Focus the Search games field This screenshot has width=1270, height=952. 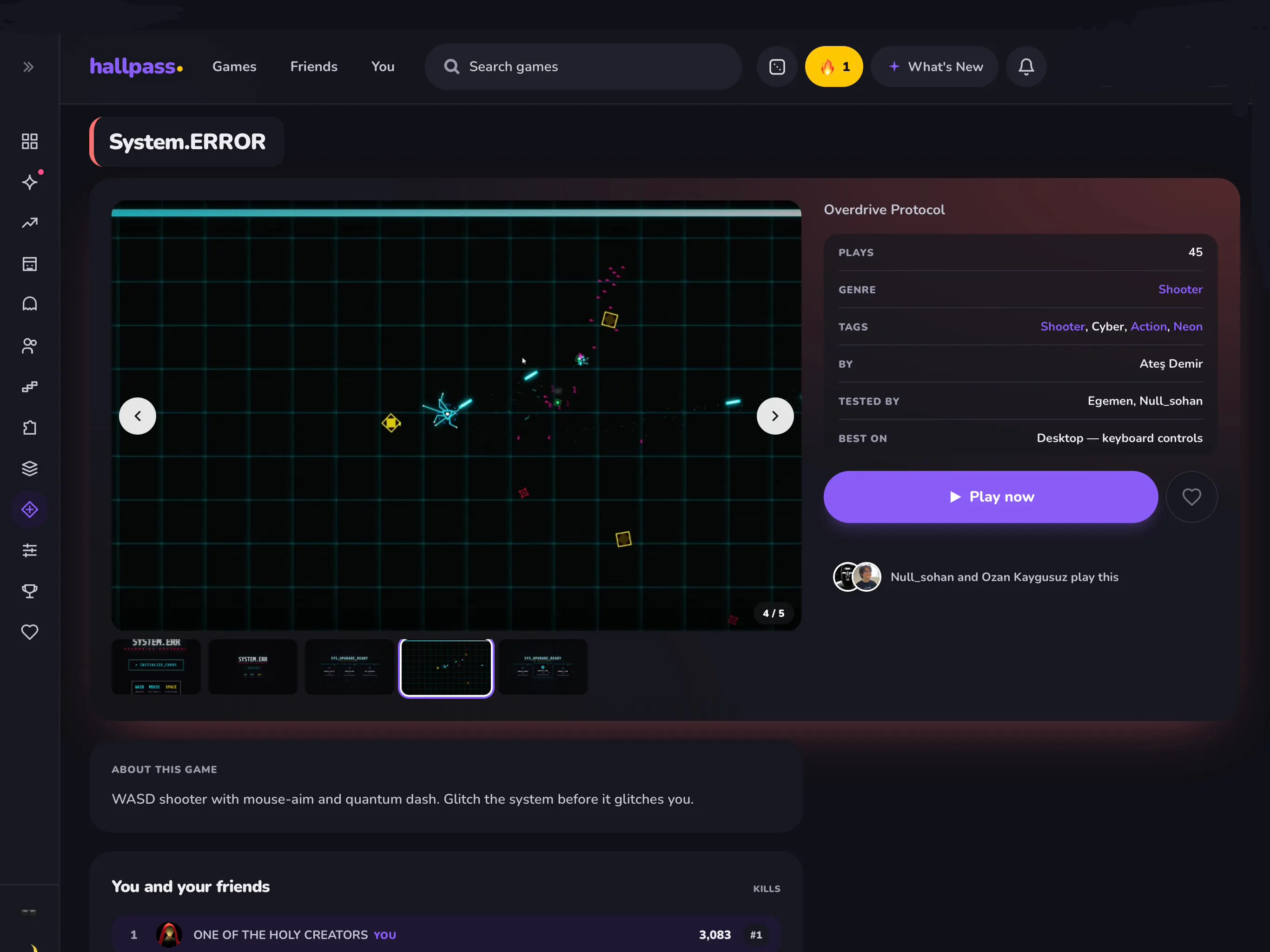tap(583, 66)
